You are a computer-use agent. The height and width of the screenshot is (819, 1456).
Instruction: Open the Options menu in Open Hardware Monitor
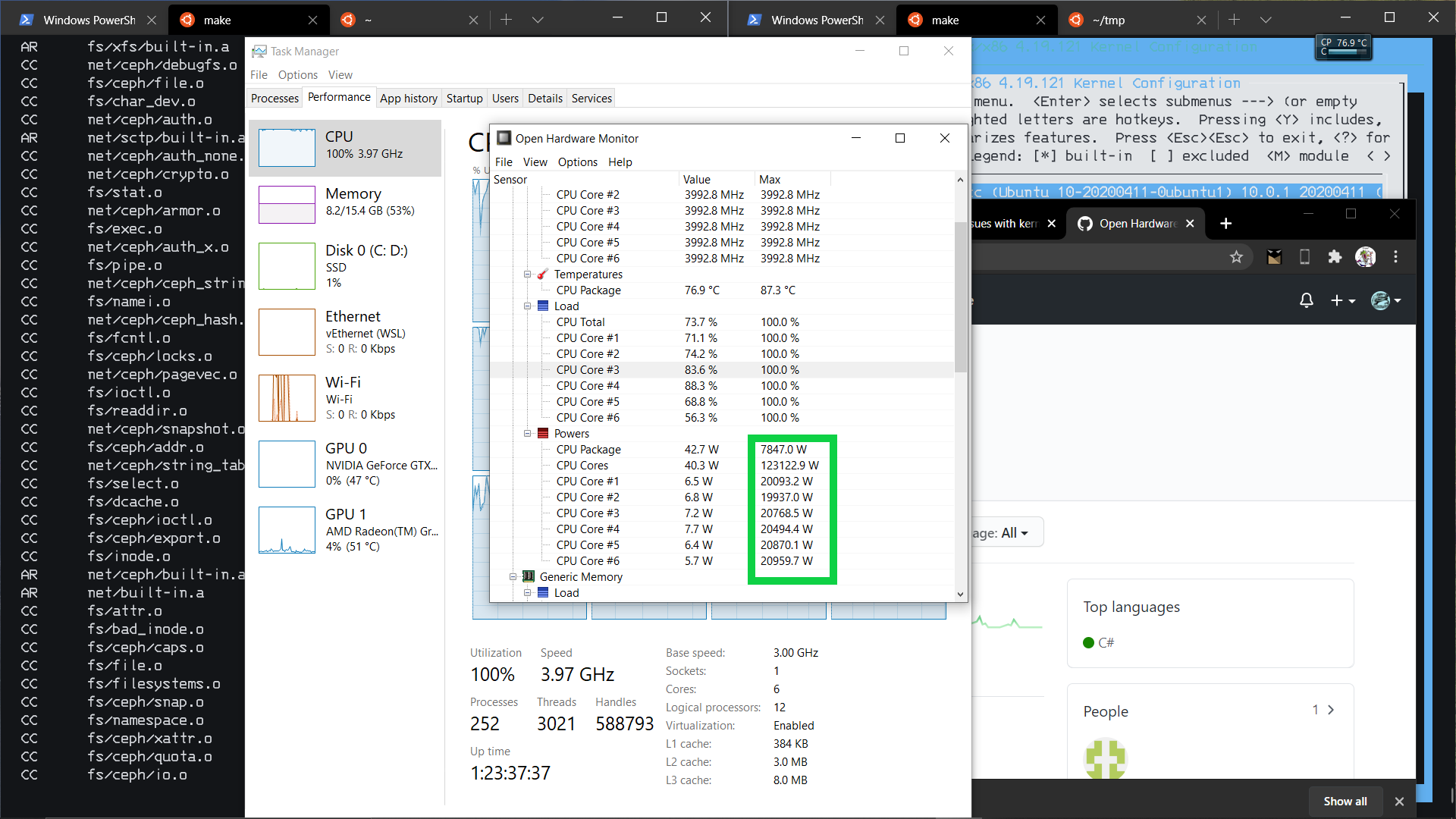pyautogui.click(x=577, y=162)
